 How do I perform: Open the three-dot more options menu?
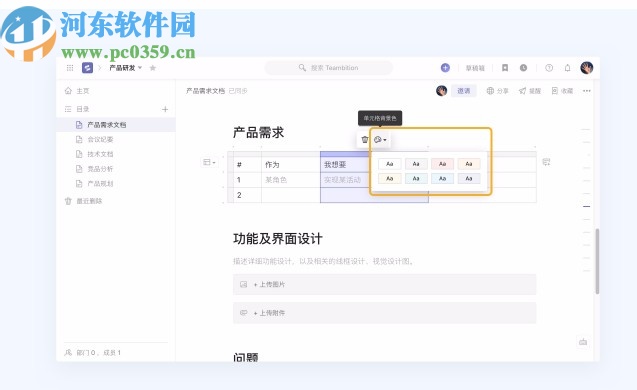[x=587, y=91]
